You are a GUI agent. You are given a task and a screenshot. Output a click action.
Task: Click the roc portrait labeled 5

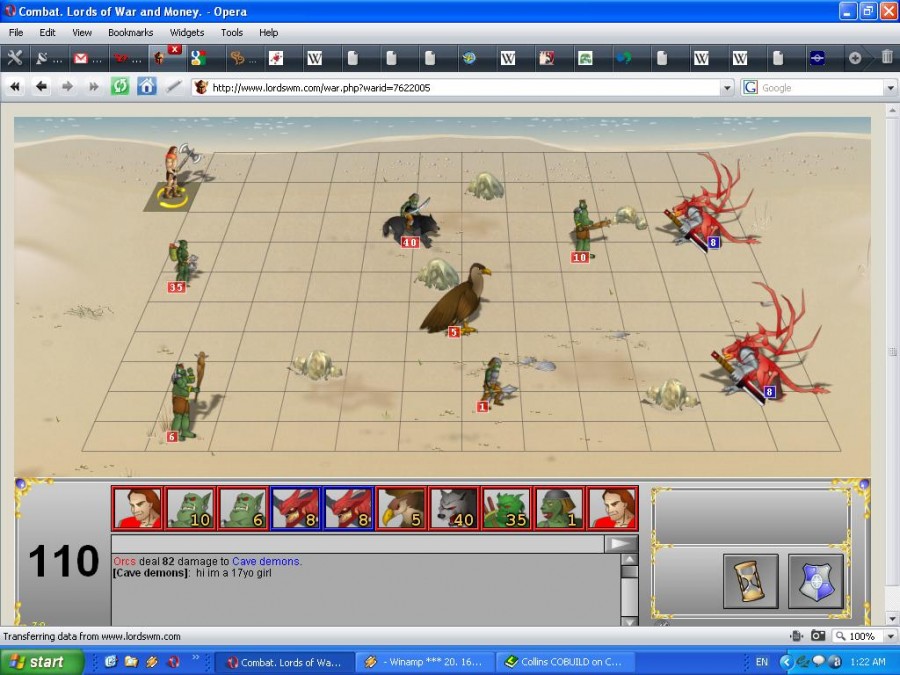click(x=401, y=508)
